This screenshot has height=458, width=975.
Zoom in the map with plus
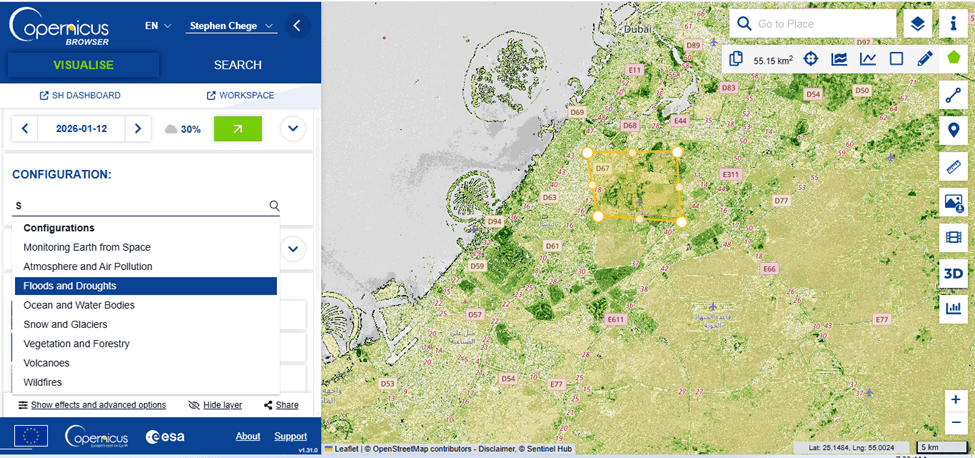point(956,400)
